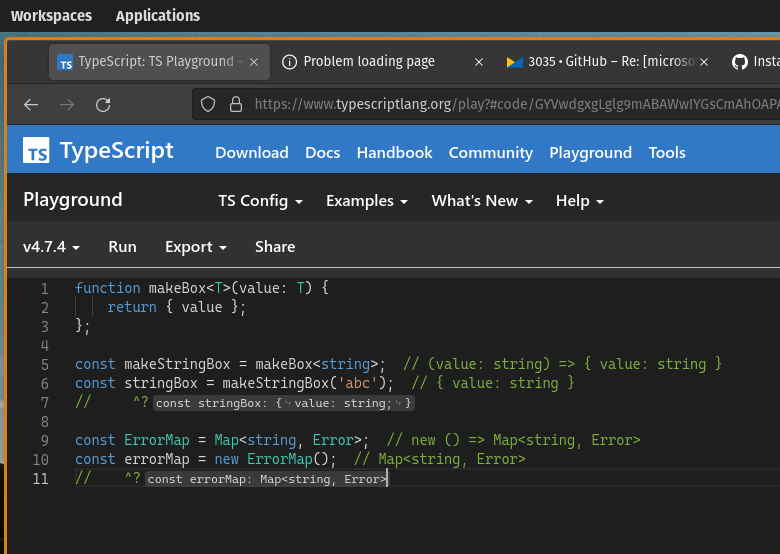780x554 pixels.
Task: Open the Workspaces menu
Action: [51, 16]
